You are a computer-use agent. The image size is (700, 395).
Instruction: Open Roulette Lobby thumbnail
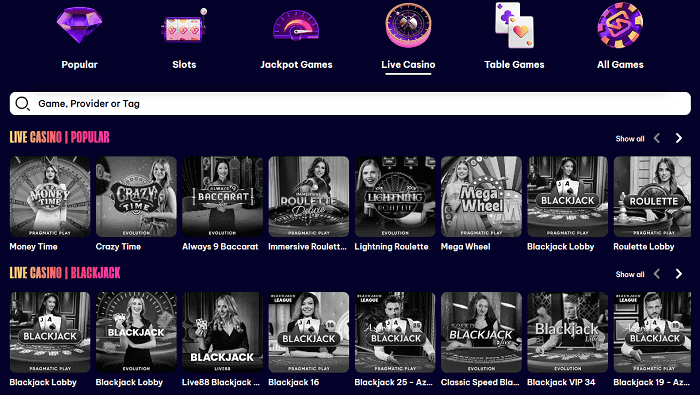[x=652, y=196]
